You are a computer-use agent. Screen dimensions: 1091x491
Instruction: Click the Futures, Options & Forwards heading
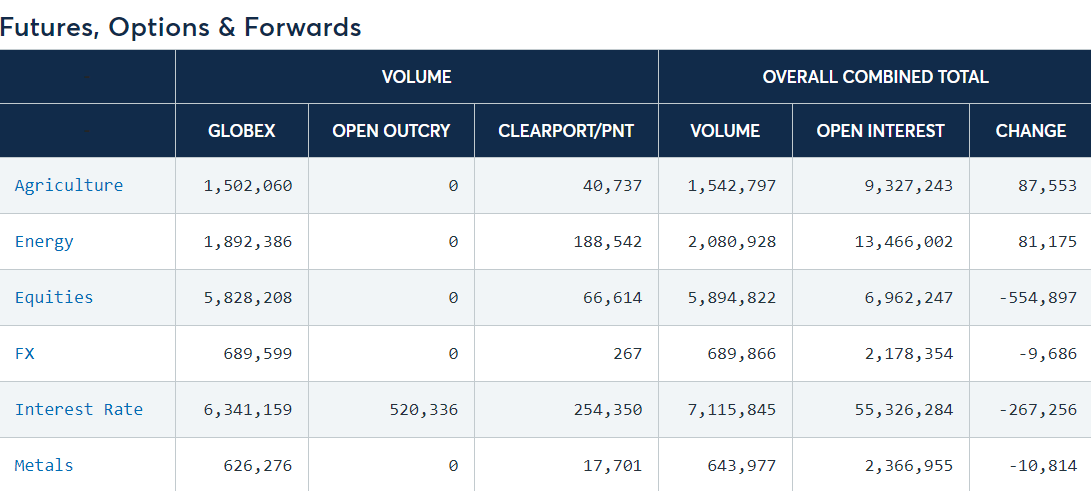click(181, 27)
